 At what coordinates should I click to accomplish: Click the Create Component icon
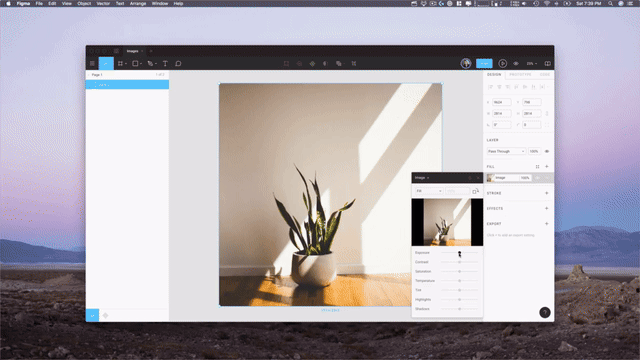312,64
